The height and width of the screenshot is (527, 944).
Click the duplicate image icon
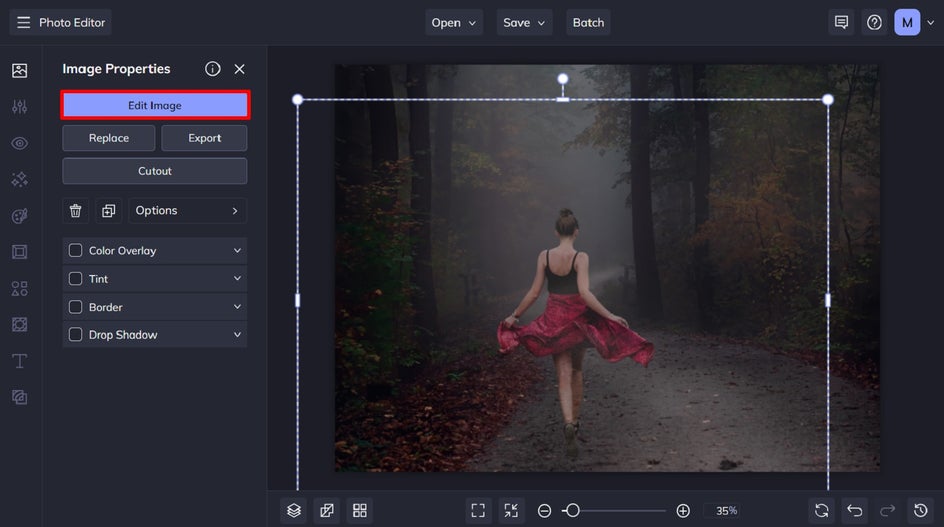coord(108,211)
